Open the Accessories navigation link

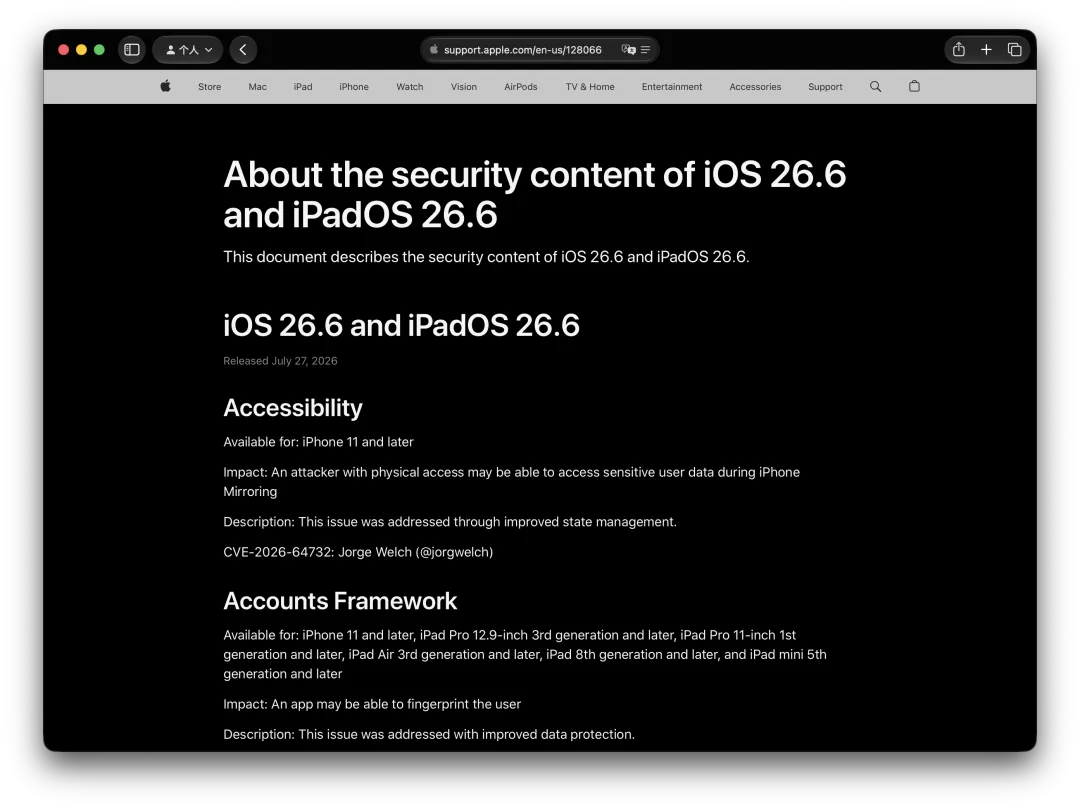pos(755,87)
